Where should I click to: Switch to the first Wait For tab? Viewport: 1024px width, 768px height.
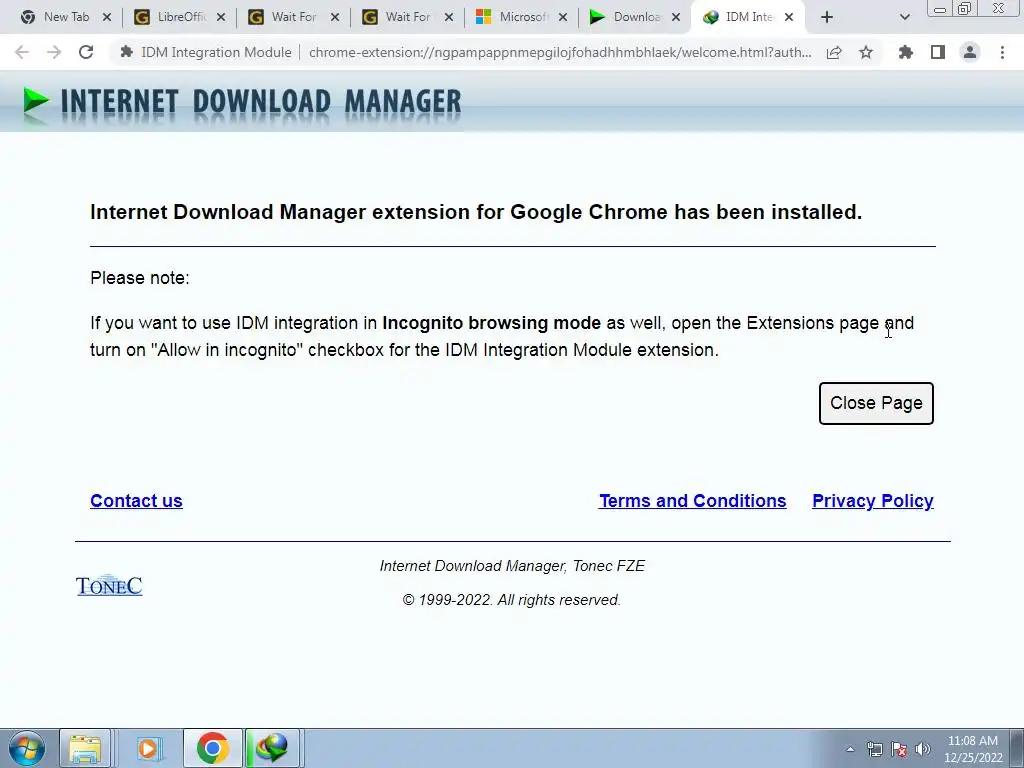tap(294, 17)
